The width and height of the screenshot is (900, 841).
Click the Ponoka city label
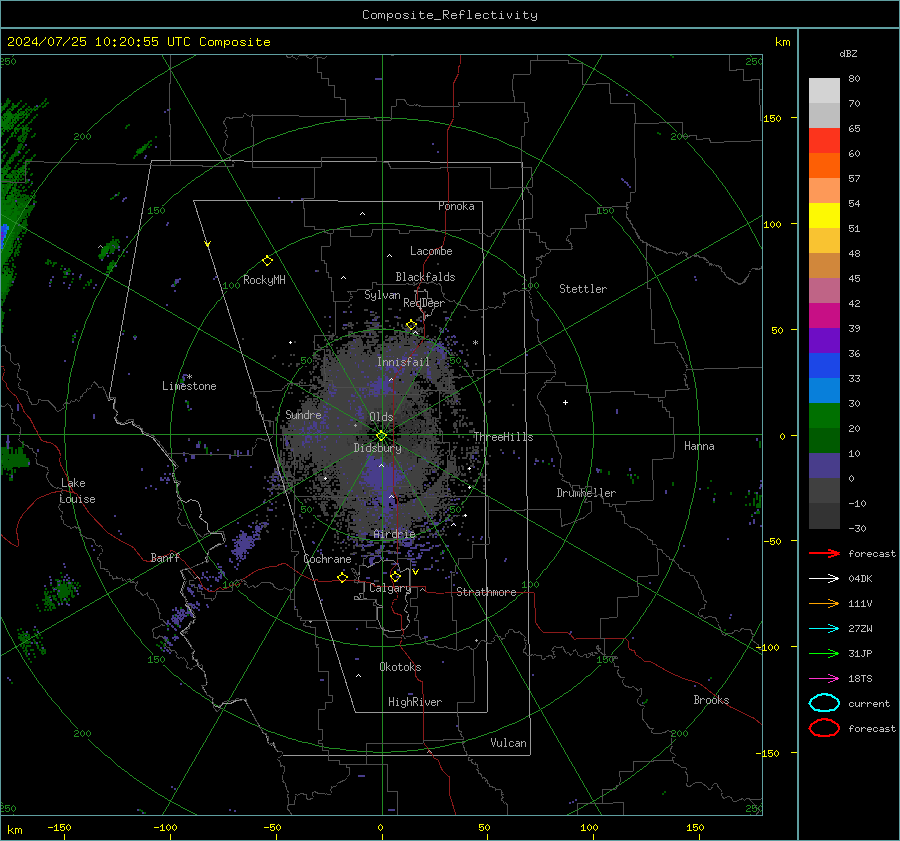tap(456, 206)
